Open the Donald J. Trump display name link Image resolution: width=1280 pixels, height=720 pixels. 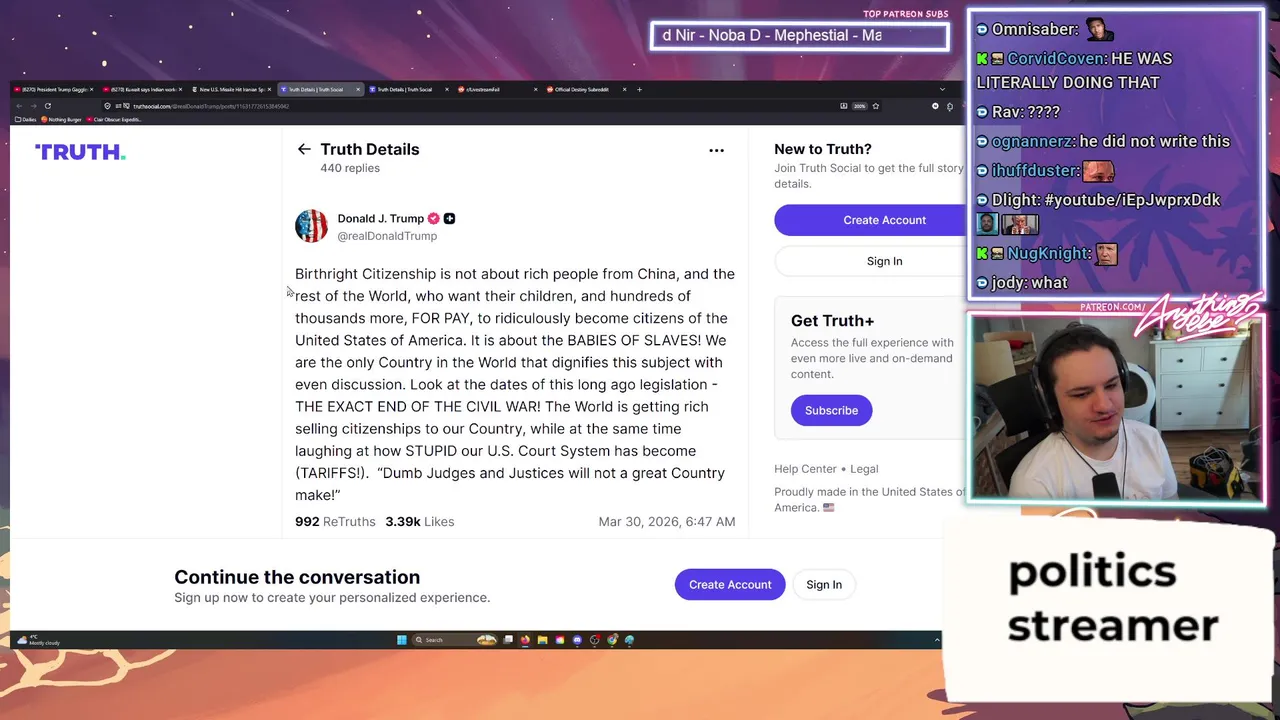[x=380, y=218]
